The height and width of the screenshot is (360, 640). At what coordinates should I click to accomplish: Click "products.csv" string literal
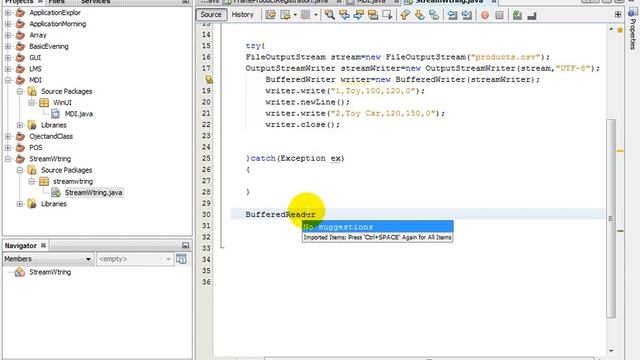(505, 57)
